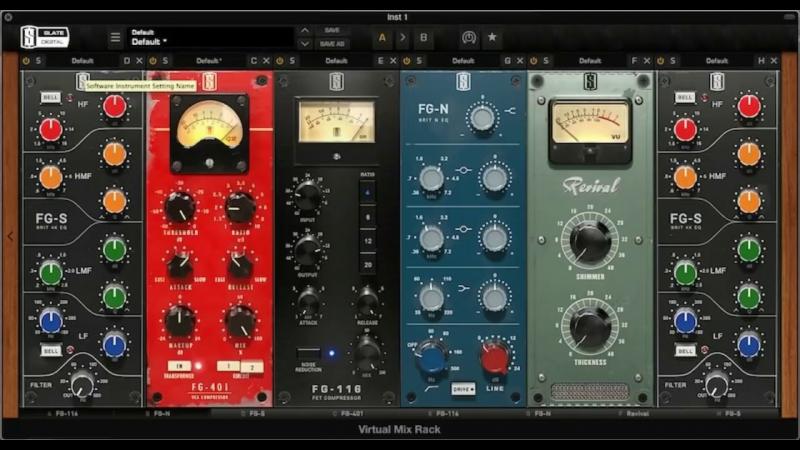
Task: Set FG-116 ratio to 12
Action: [367, 241]
